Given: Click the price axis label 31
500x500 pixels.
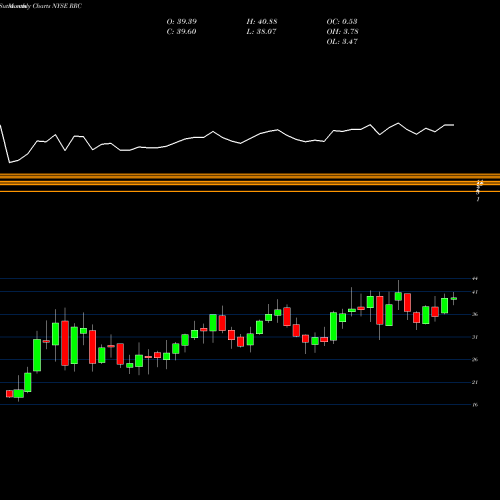Looking at the screenshot, I should tap(475, 337).
